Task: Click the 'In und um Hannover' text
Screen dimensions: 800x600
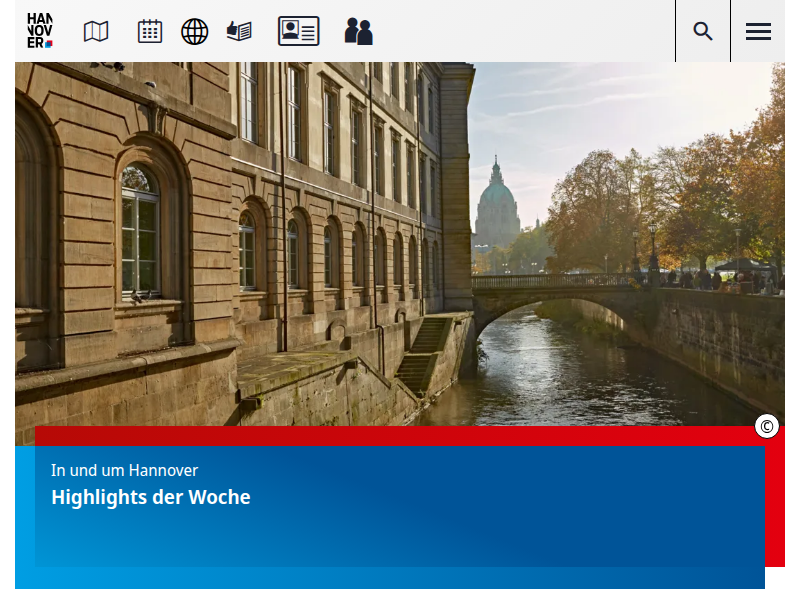Action: click(x=124, y=470)
